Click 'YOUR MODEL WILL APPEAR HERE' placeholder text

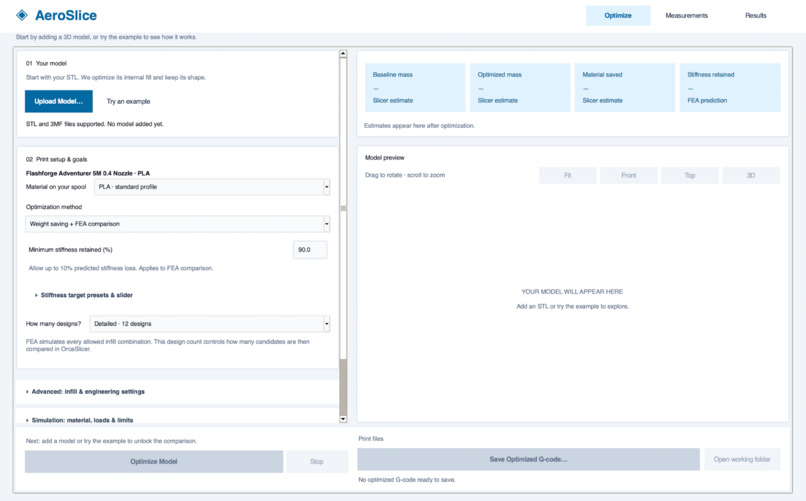tap(572, 291)
